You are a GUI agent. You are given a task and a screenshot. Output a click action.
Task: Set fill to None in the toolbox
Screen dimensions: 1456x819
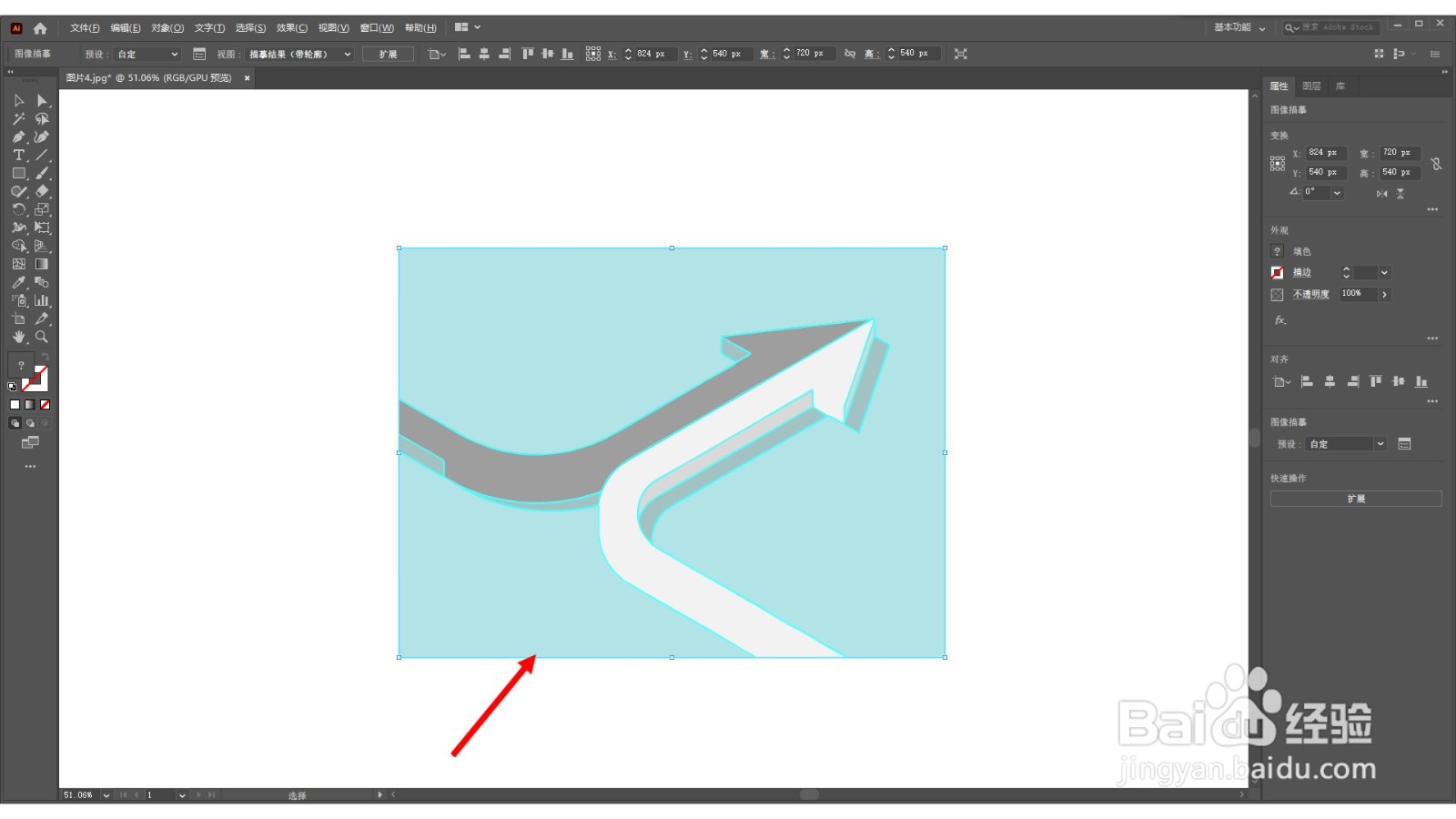[x=45, y=405]
